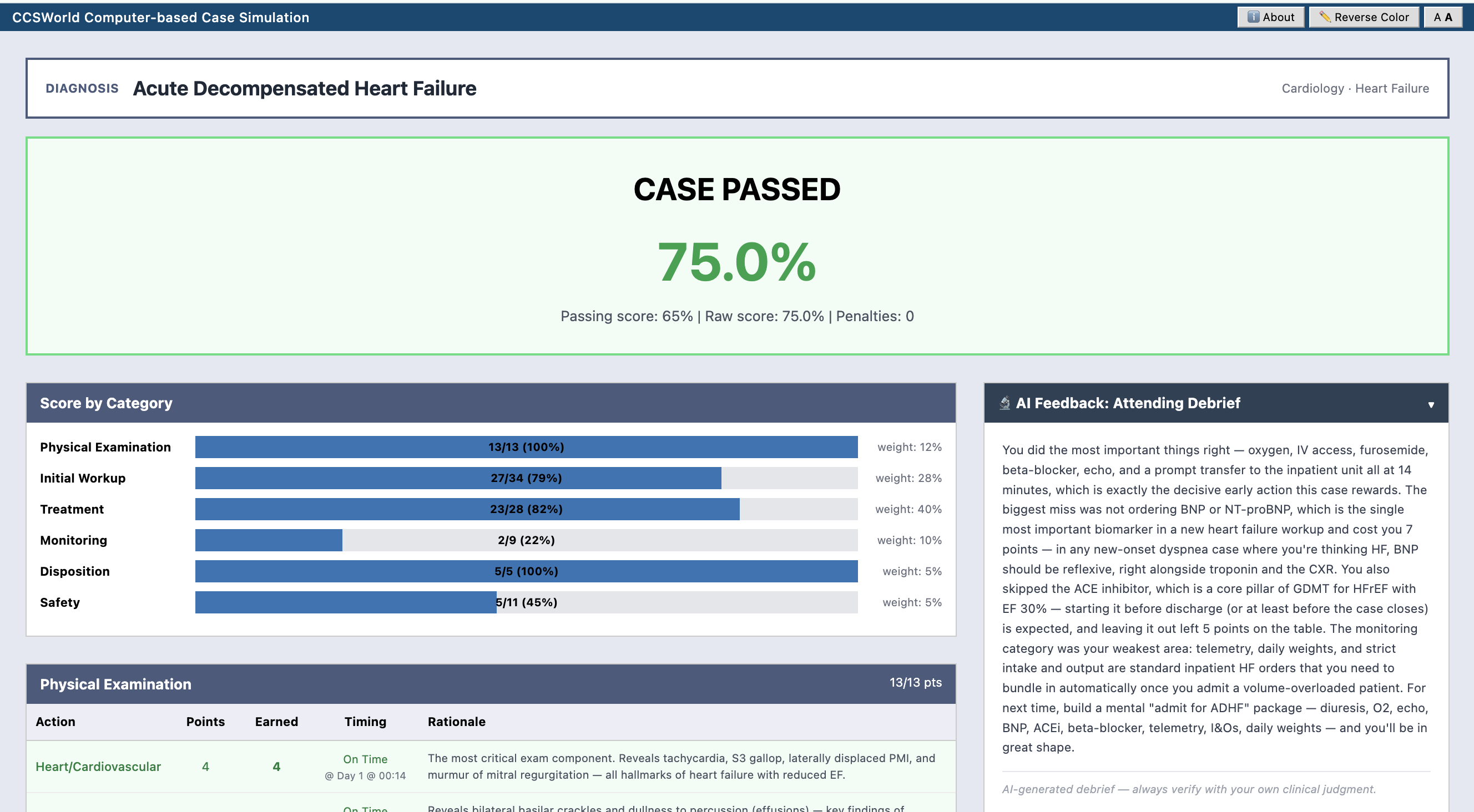
Task: Select the Heart/Cardiovascular action row
Action: click(491, 767)
